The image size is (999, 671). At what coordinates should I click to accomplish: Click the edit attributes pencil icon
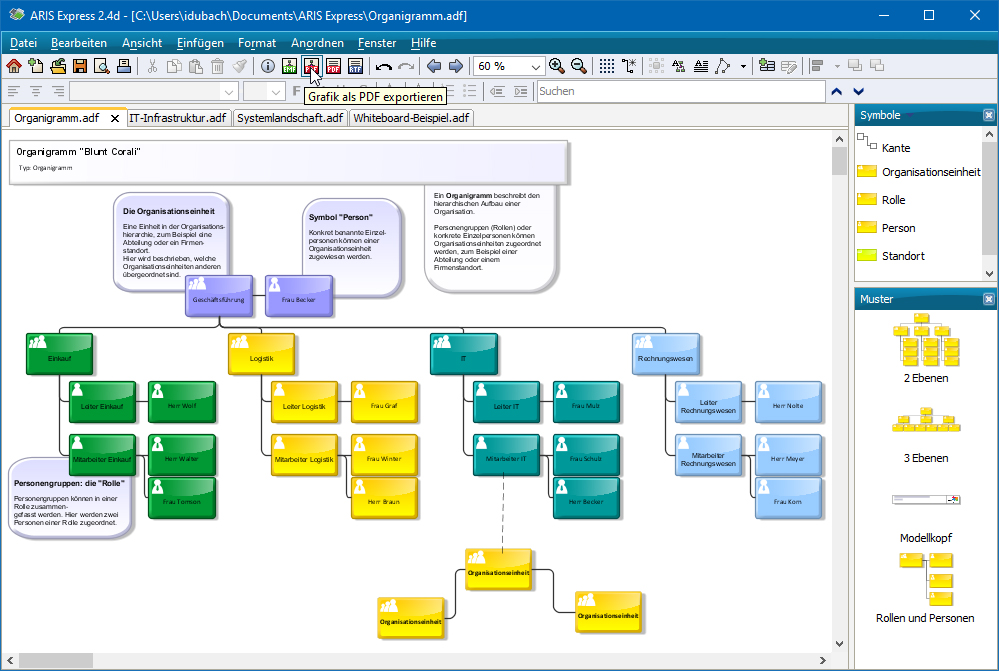789,66
